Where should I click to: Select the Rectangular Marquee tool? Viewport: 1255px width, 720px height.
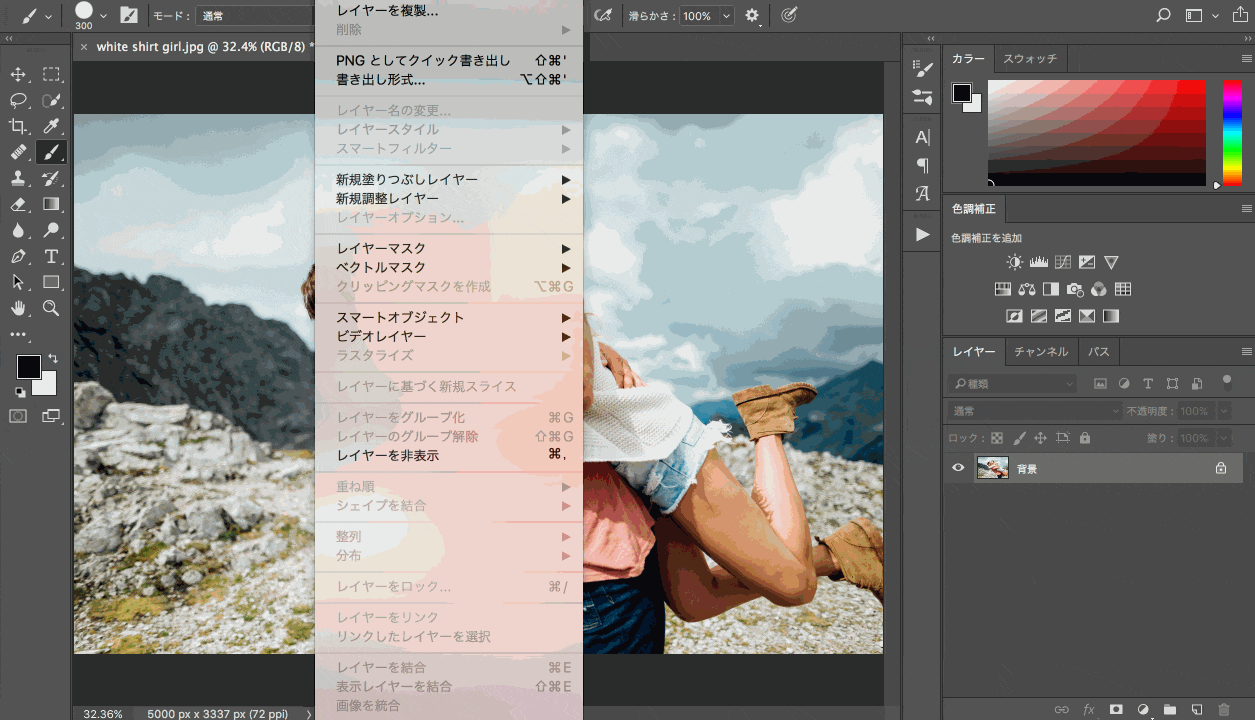tap(51, 74)
